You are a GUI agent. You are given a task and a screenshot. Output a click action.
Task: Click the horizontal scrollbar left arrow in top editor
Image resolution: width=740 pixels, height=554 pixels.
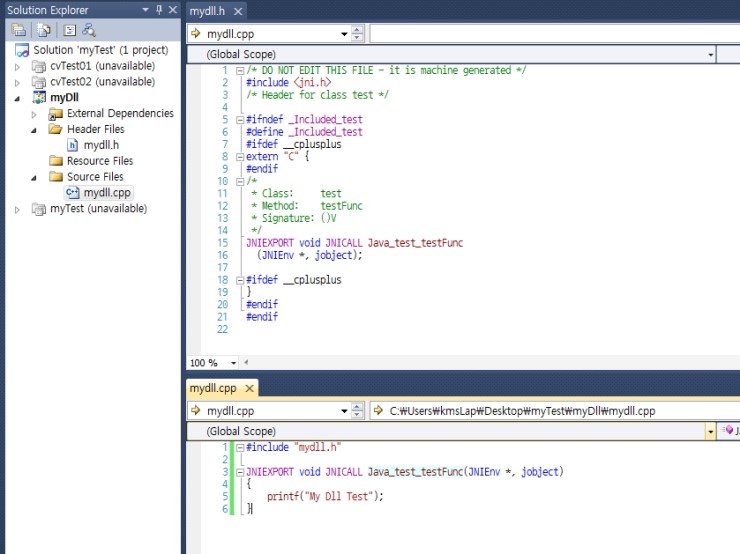tap(246, 362)
